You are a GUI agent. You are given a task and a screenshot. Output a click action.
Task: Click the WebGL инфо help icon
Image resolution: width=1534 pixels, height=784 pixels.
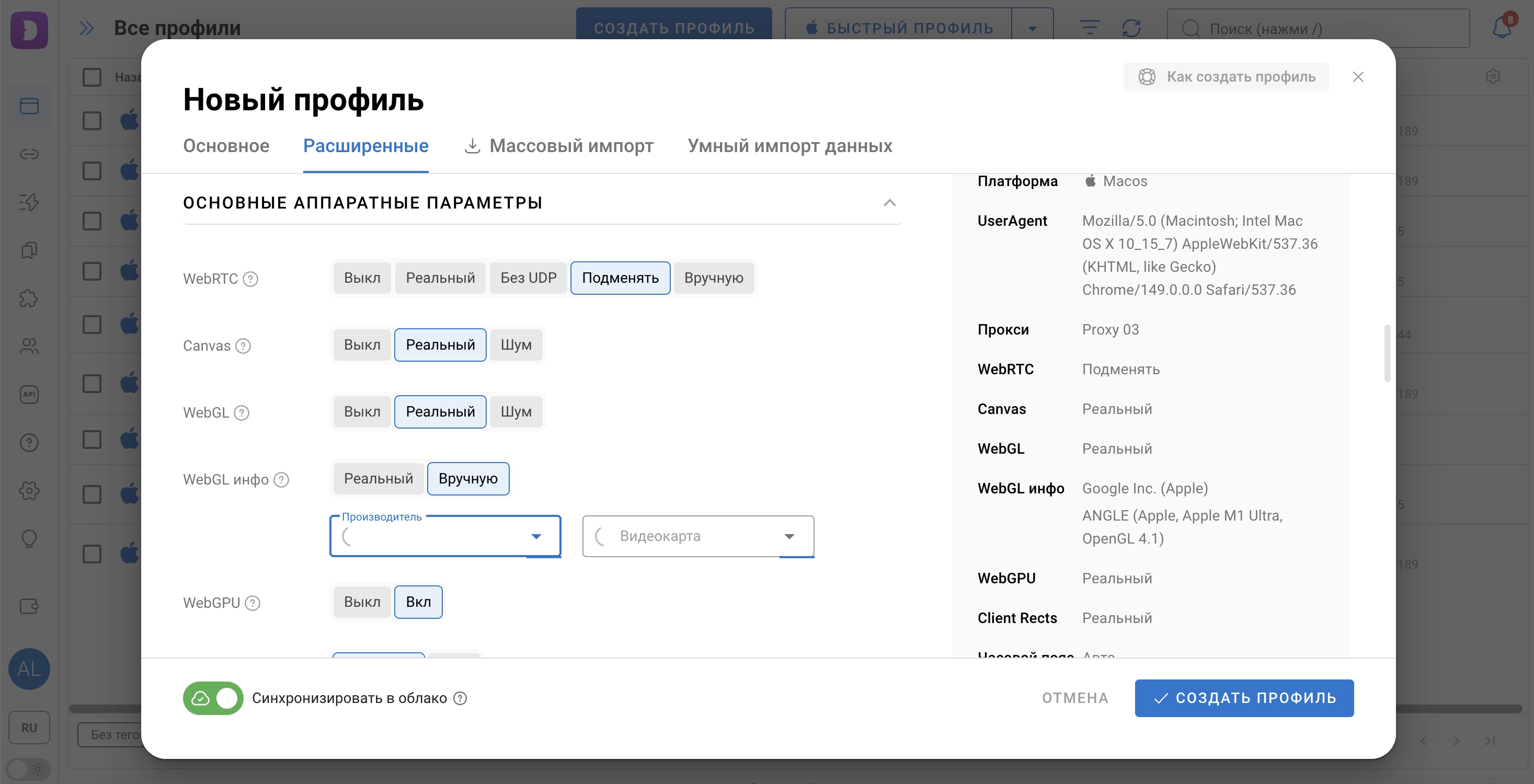click(x=281, y=480)
